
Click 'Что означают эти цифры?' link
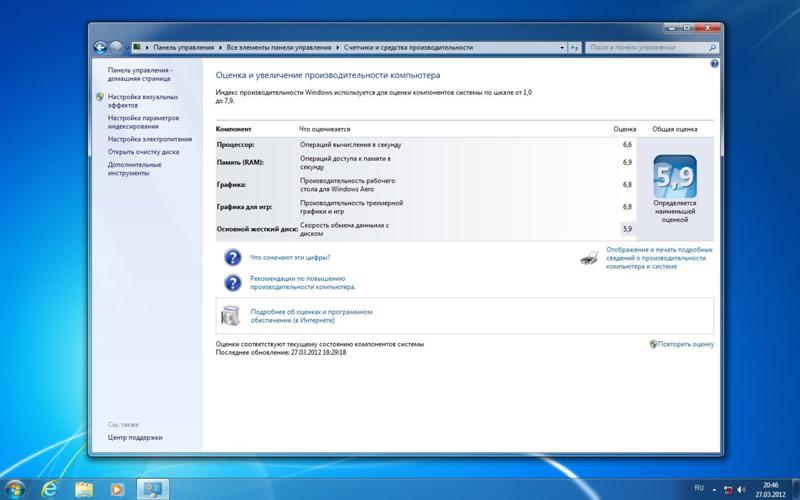pos(290,258)
